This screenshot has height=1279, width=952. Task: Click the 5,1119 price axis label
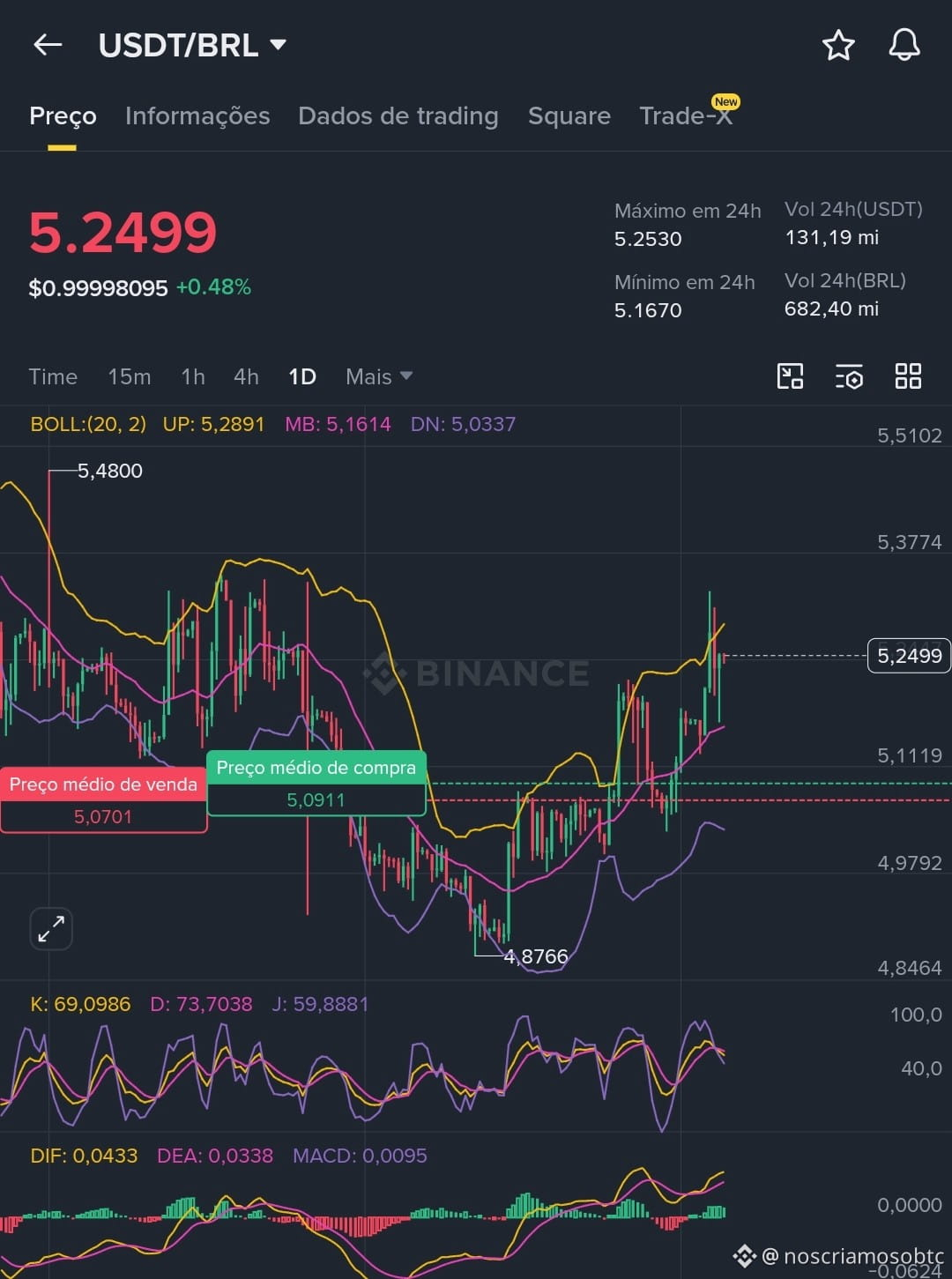pyautogui.click(x=909, y=755)
